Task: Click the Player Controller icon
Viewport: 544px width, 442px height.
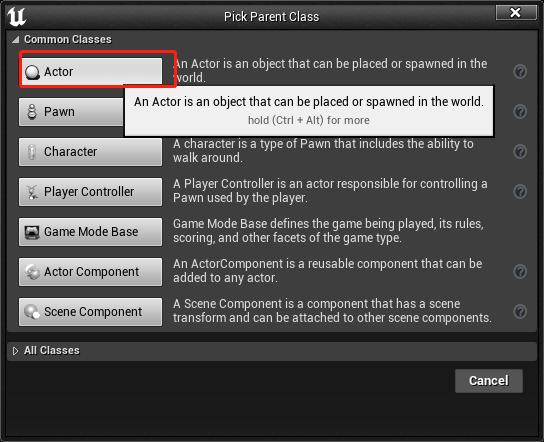Action: (32, 192)
